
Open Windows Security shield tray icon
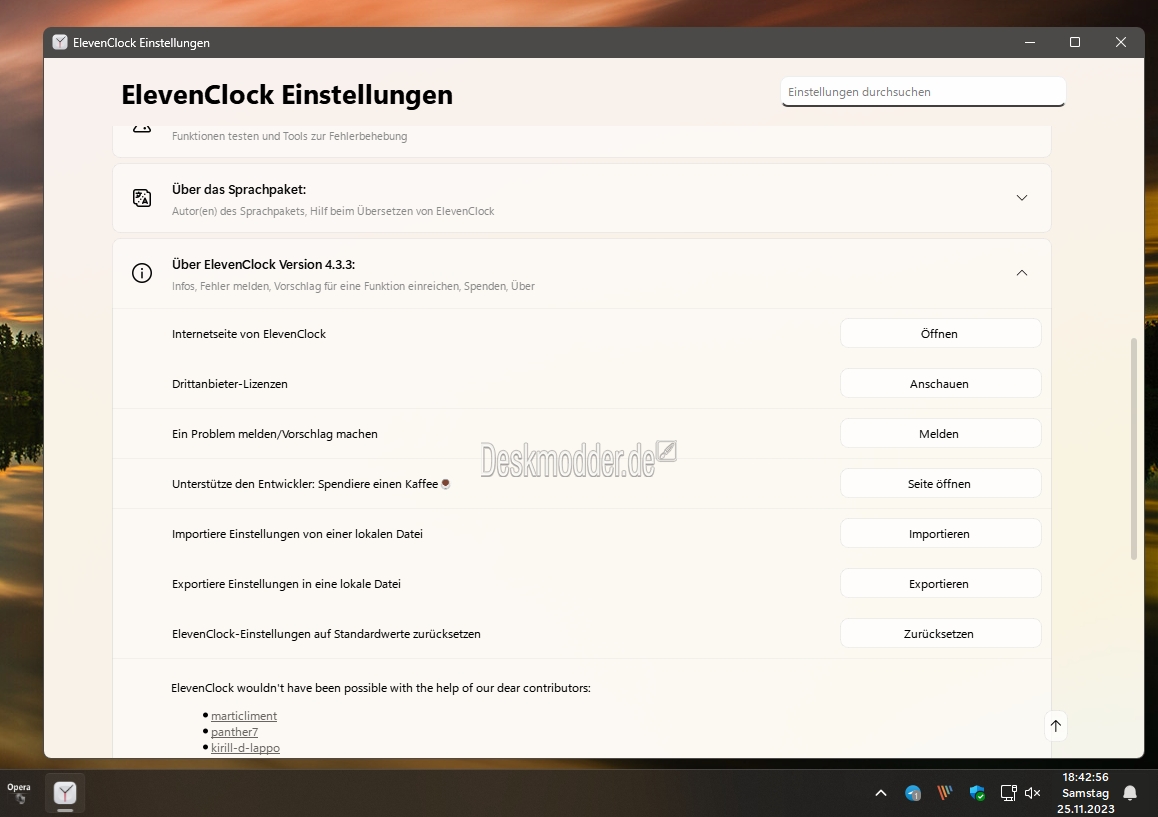[977, 793]
